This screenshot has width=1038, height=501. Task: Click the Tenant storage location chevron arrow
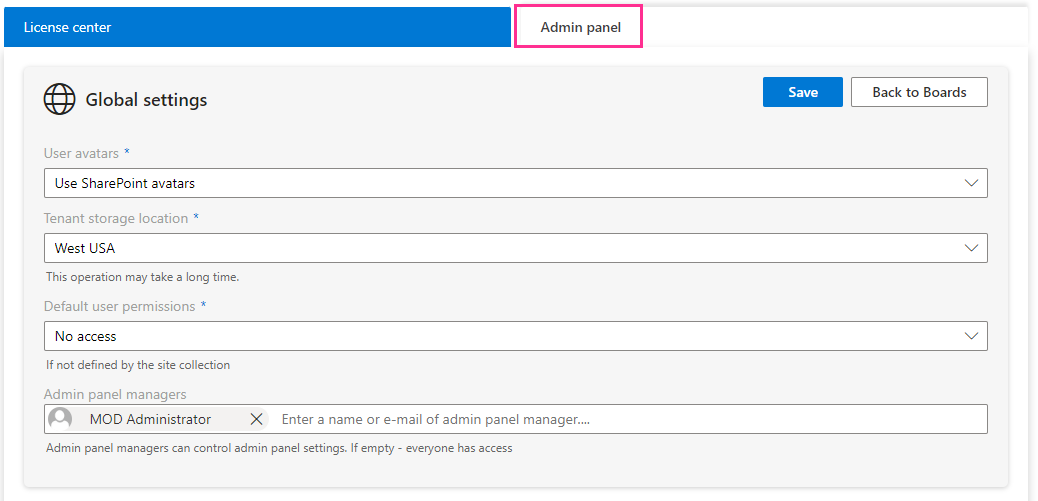coord(971,248)
